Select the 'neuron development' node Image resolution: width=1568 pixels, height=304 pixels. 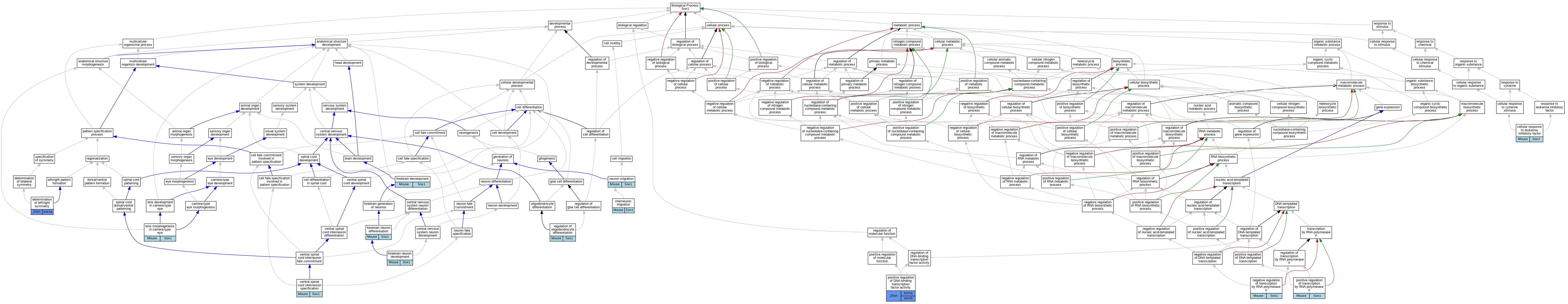[502, 205]
